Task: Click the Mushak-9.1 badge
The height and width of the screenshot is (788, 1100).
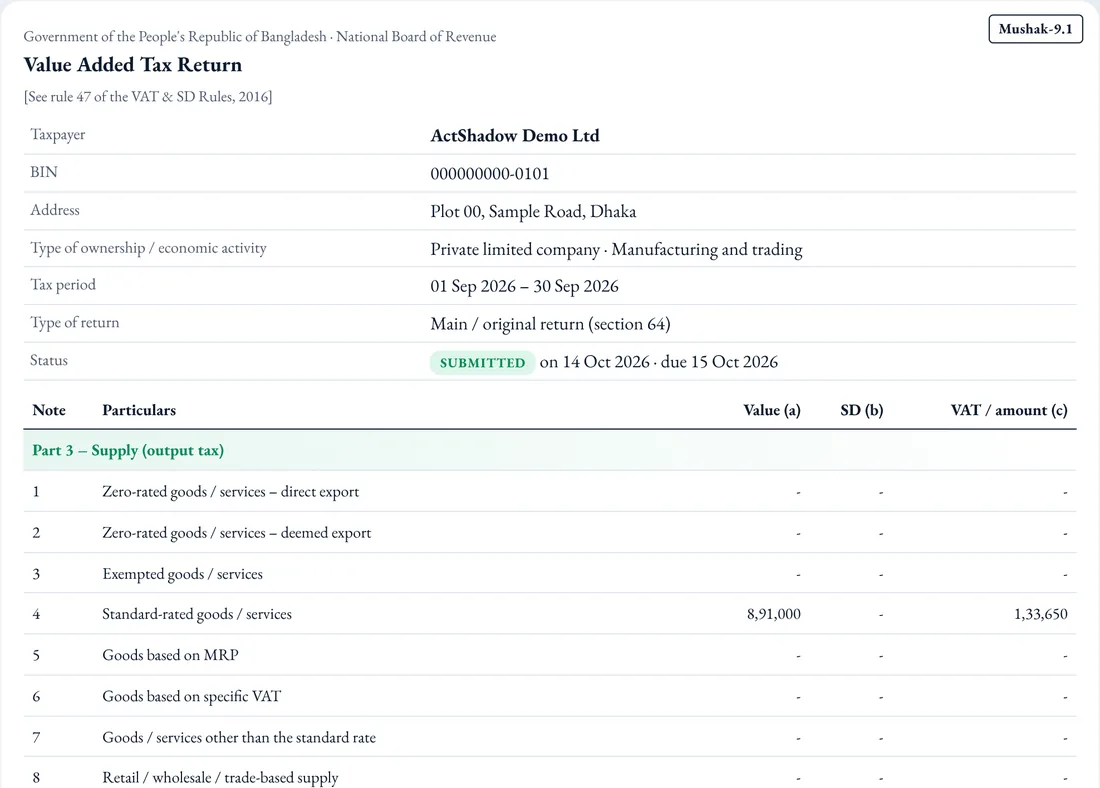Action: point(1035,29)
